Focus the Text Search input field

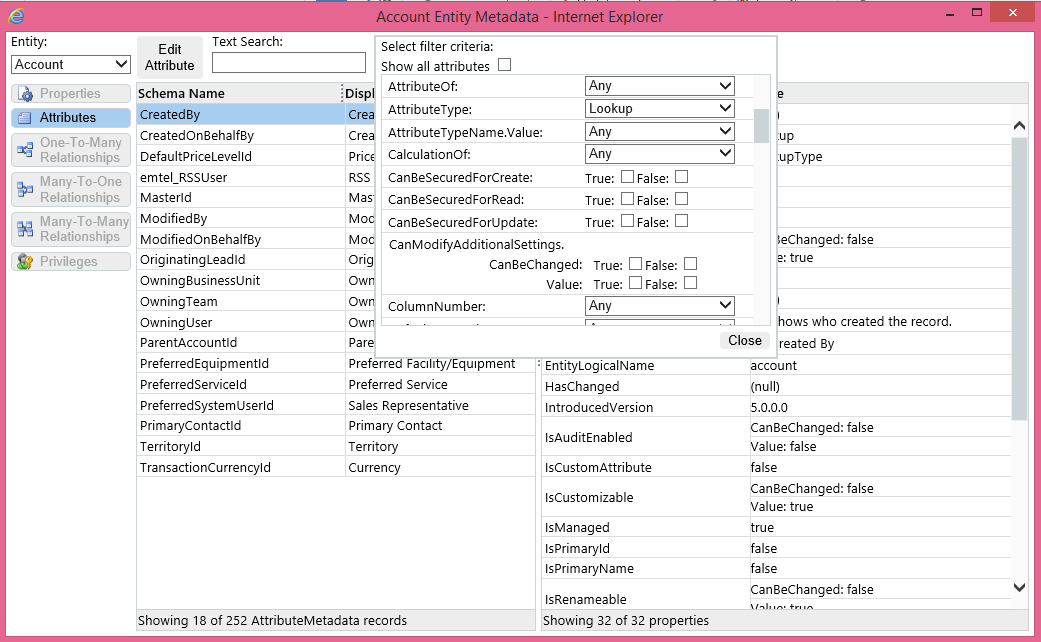click(289, 63)
